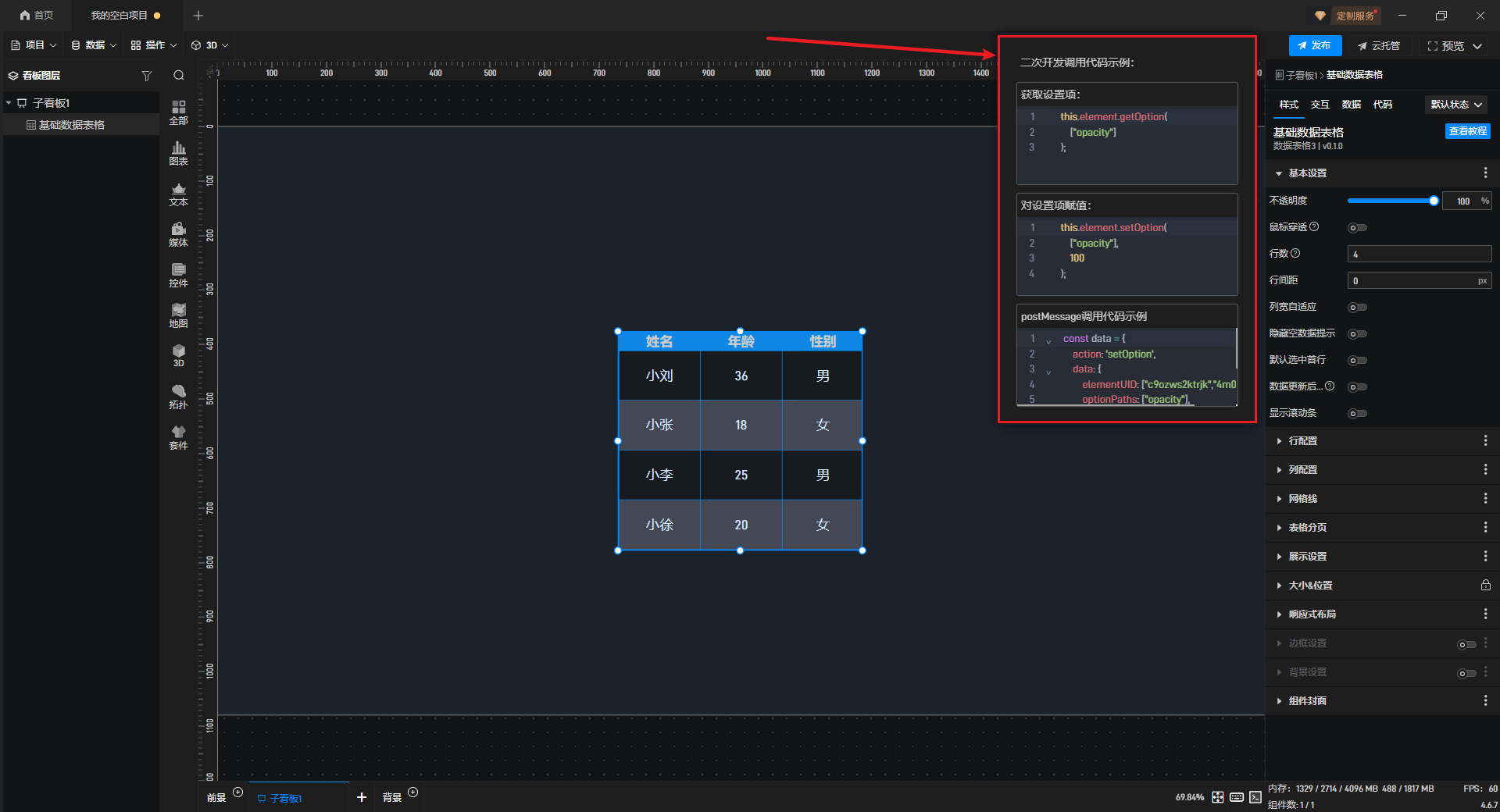Enable the 列宽自适应 switch
Viewport: 1500px width, 812px height.
tap(1358, 308)
